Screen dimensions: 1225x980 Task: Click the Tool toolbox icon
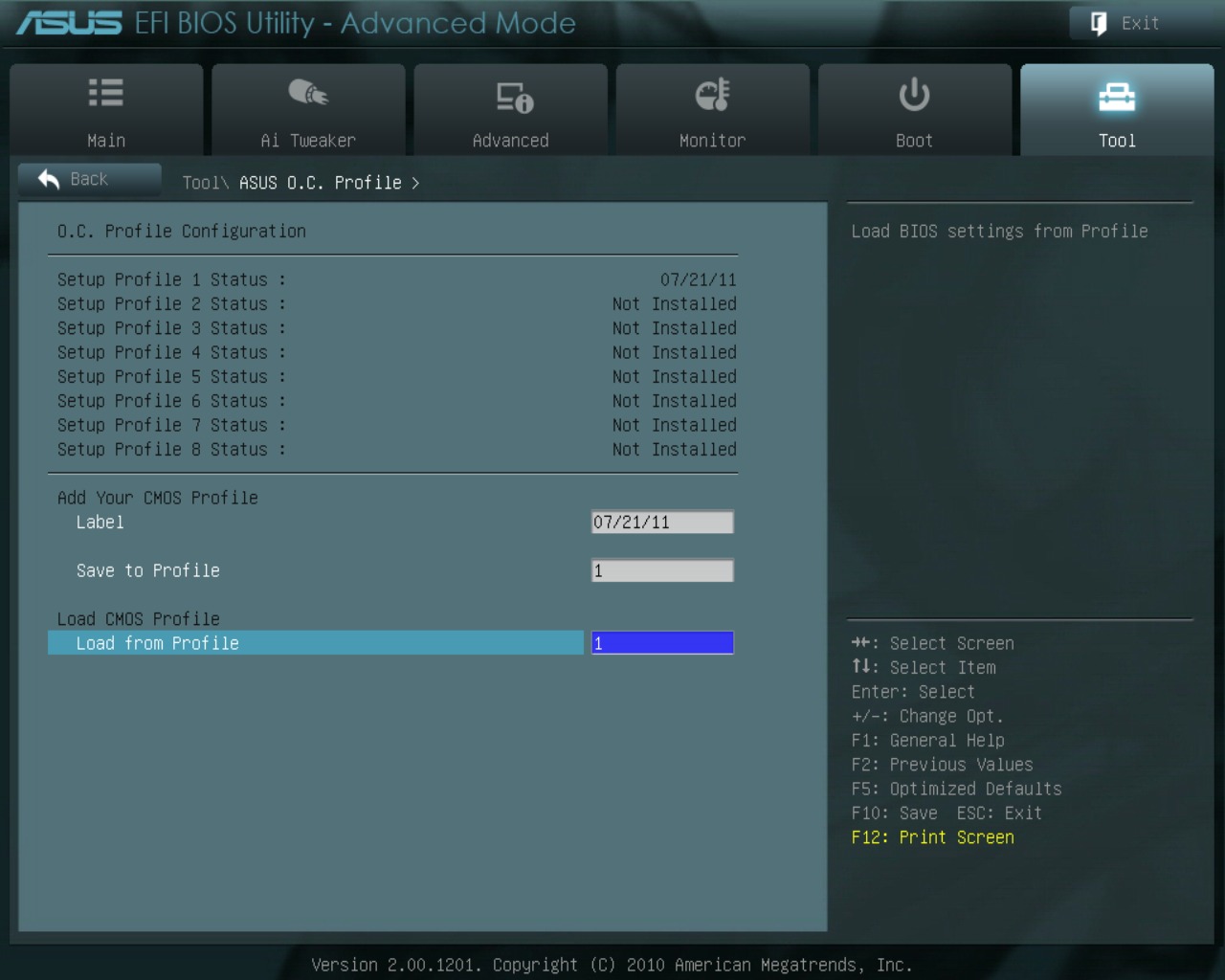[x=1117, y=96]
